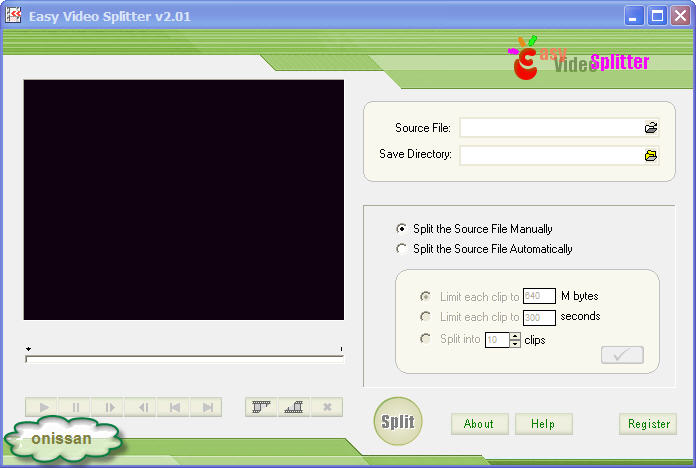
Task: Open the About dialog
Action: [479, 424]
